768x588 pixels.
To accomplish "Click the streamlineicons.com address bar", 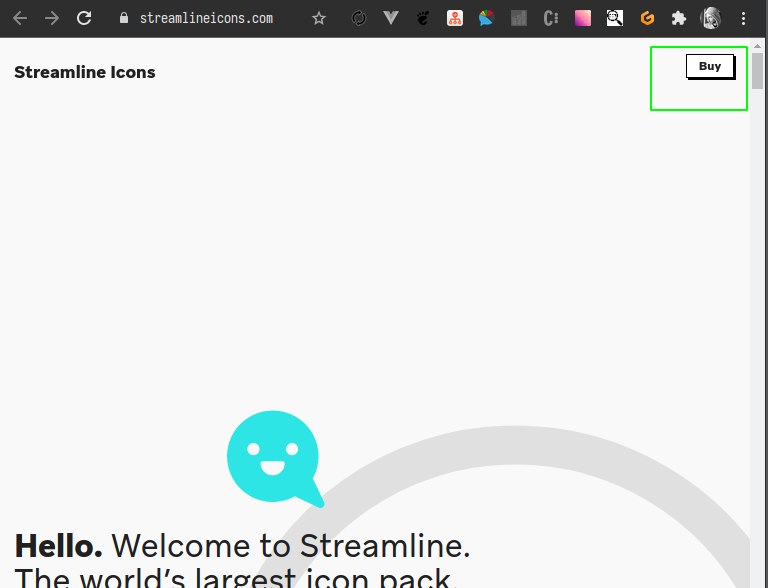I will coord(206,19).
